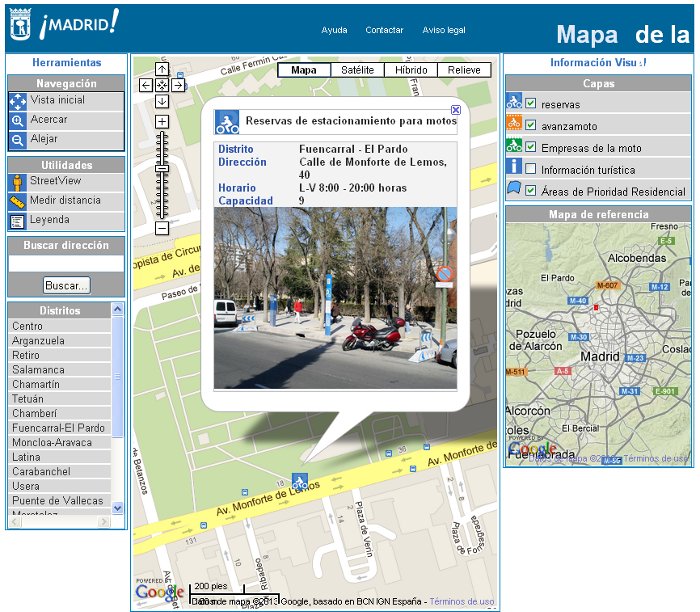Switch map to Híbrido view

[411, 70]
